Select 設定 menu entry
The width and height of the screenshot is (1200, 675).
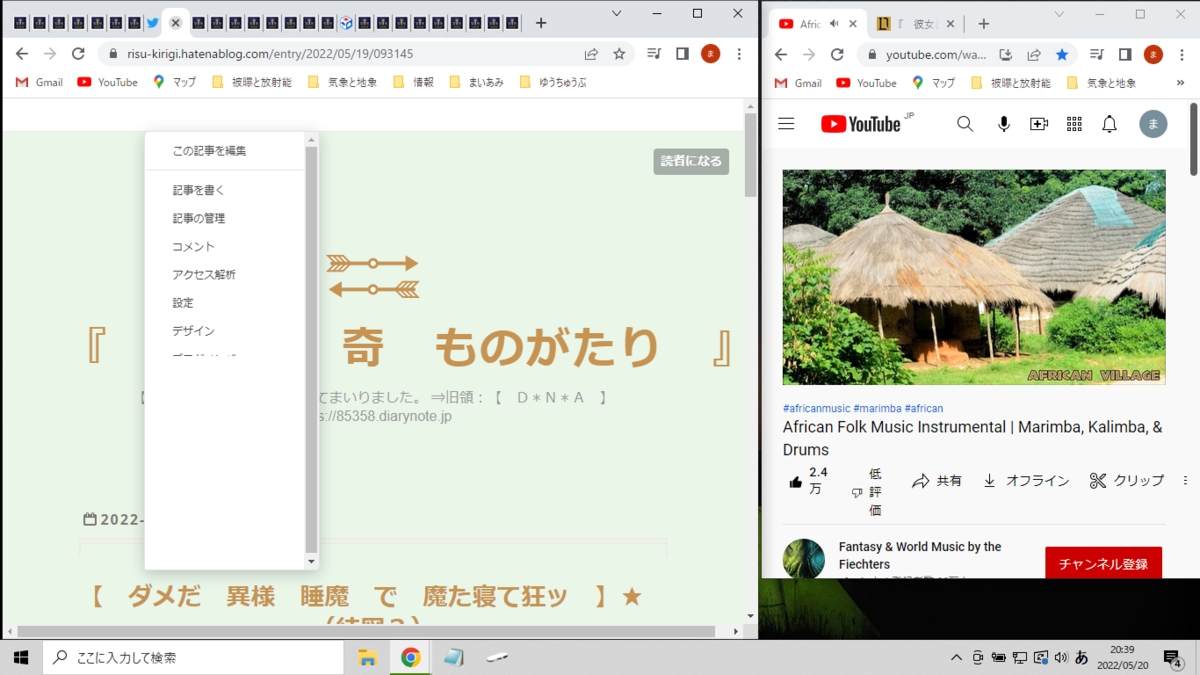[x=183, y=302]
